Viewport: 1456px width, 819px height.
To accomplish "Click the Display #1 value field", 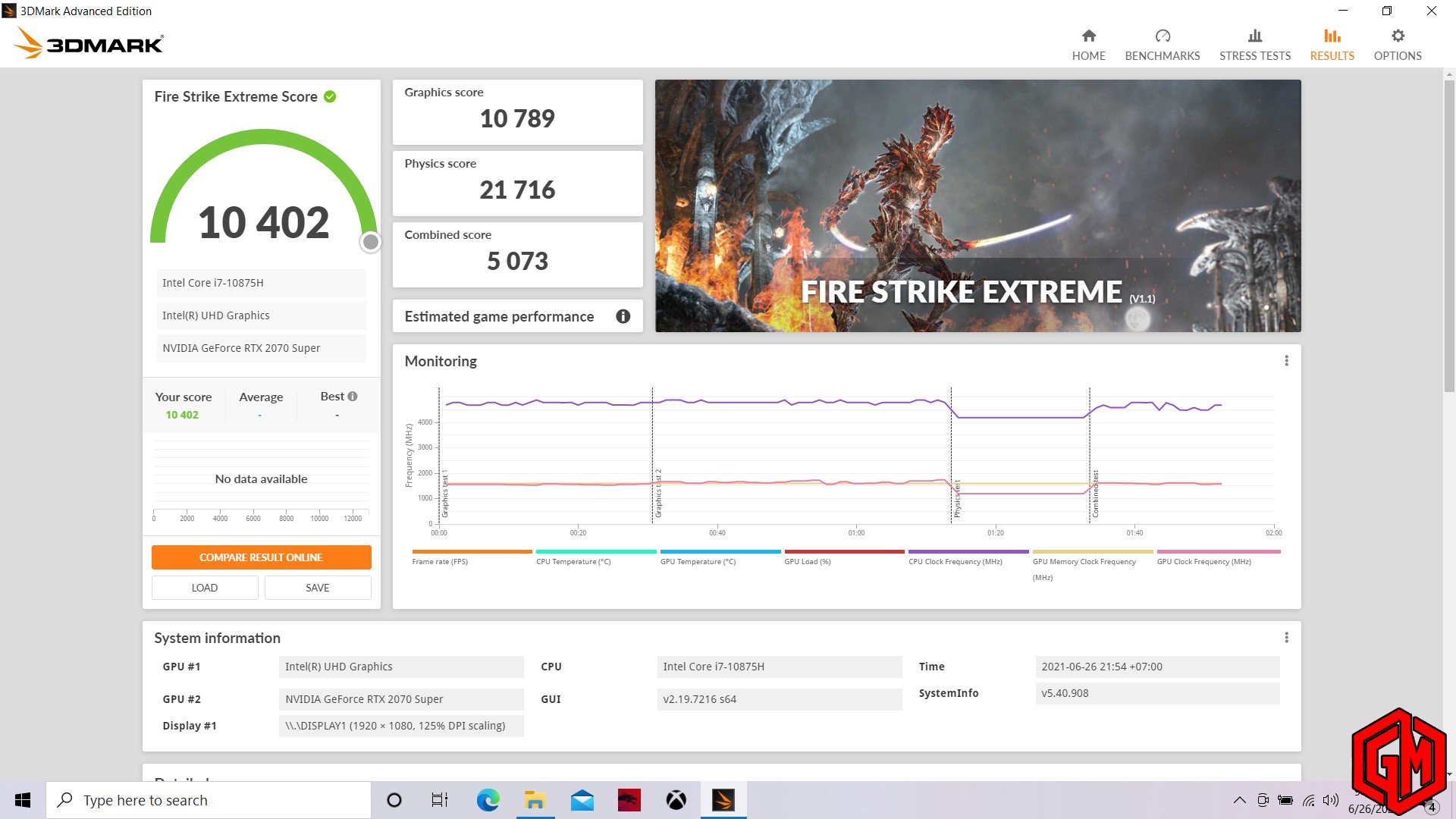I will pyautogui.click(x=401, y=726).
